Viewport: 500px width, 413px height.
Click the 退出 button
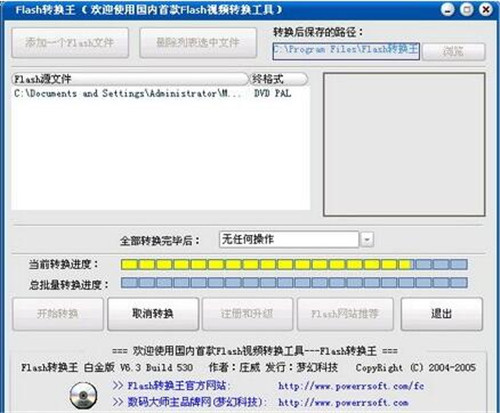pos(441,314)
